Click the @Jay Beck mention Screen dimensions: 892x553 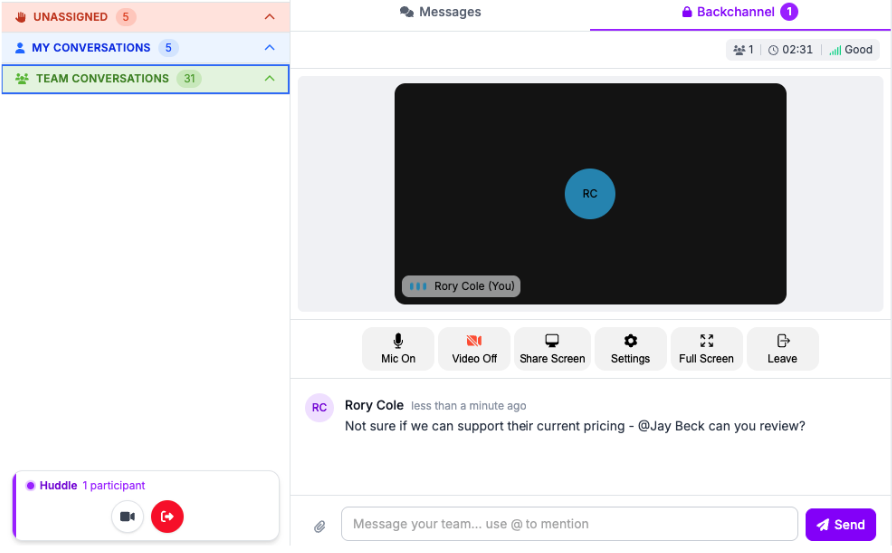point(671,426)
